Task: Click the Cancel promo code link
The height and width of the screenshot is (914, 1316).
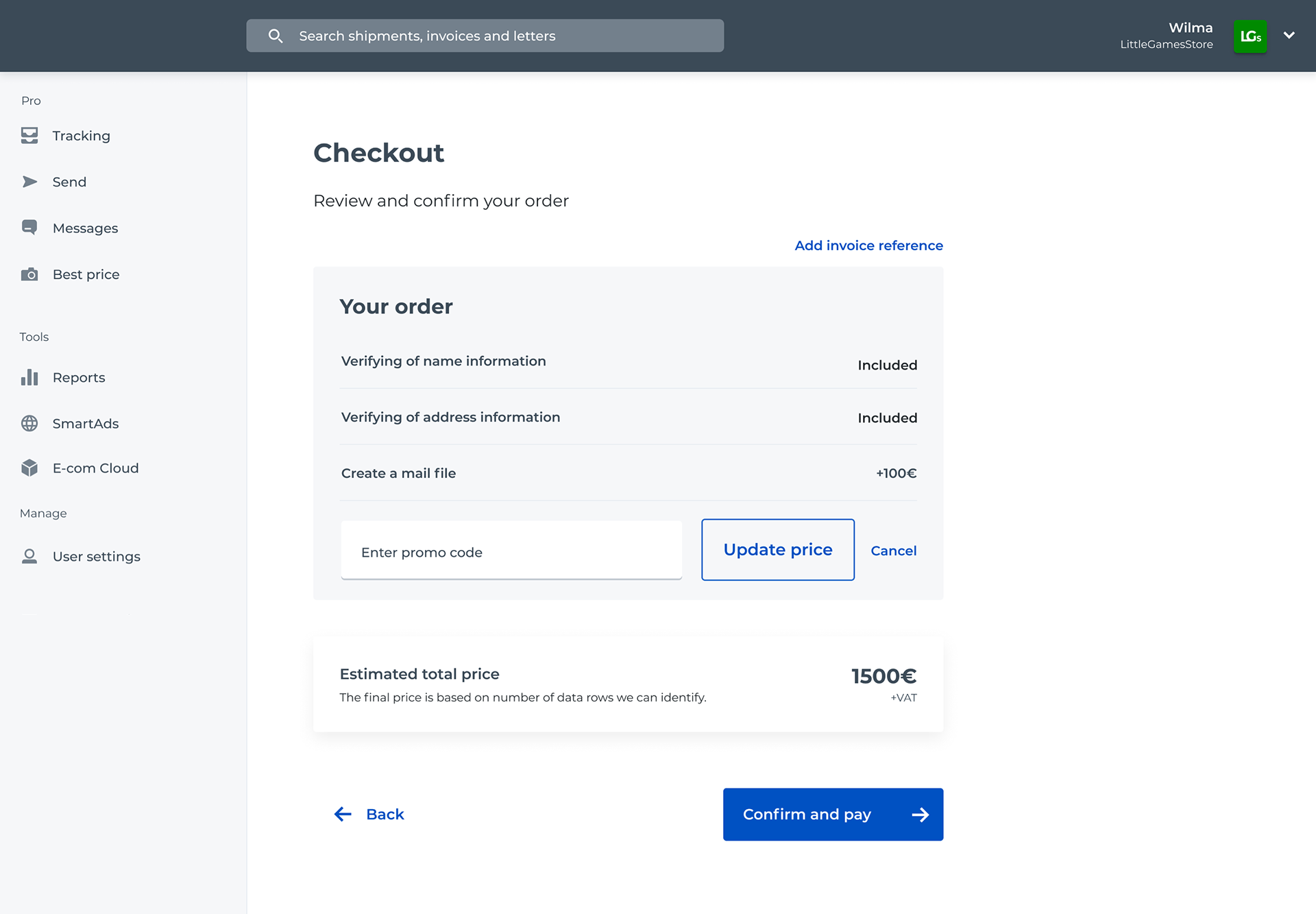Action: tap(893, 551)
